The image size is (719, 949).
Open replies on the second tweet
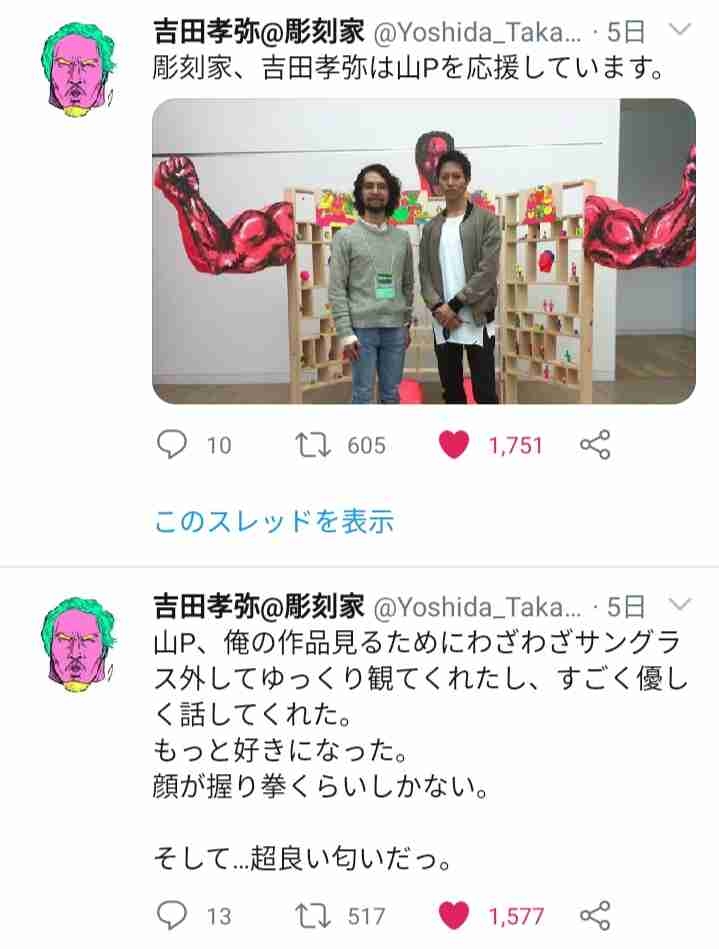pyautogui.click(x=172, y=915)
